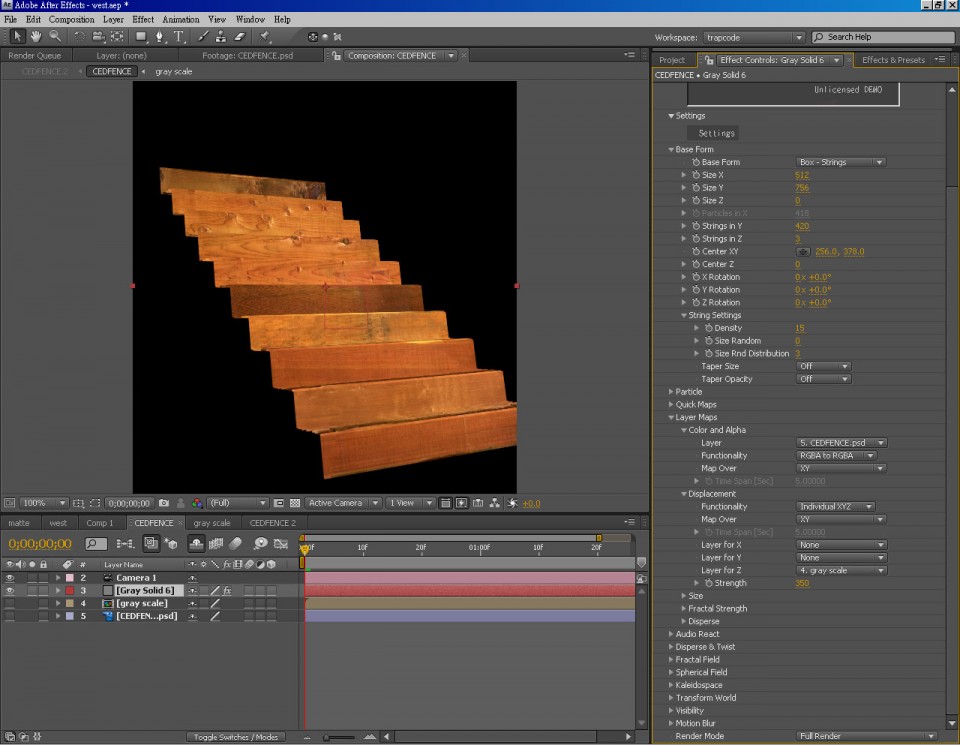
Task: Select the Horizontal Type tool
Action: [180, 37]
